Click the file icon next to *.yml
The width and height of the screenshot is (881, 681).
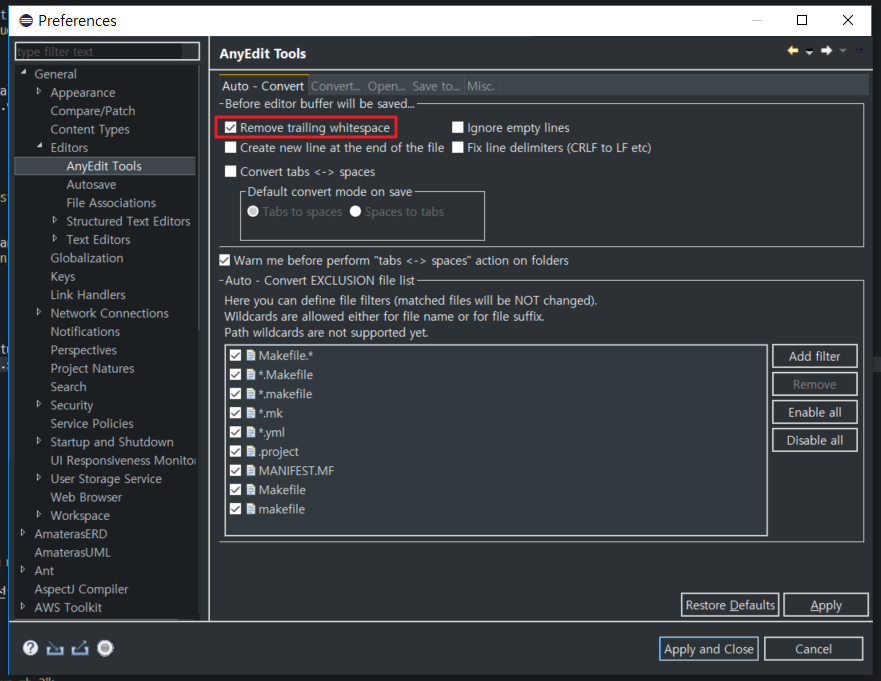tap(251, 432)
